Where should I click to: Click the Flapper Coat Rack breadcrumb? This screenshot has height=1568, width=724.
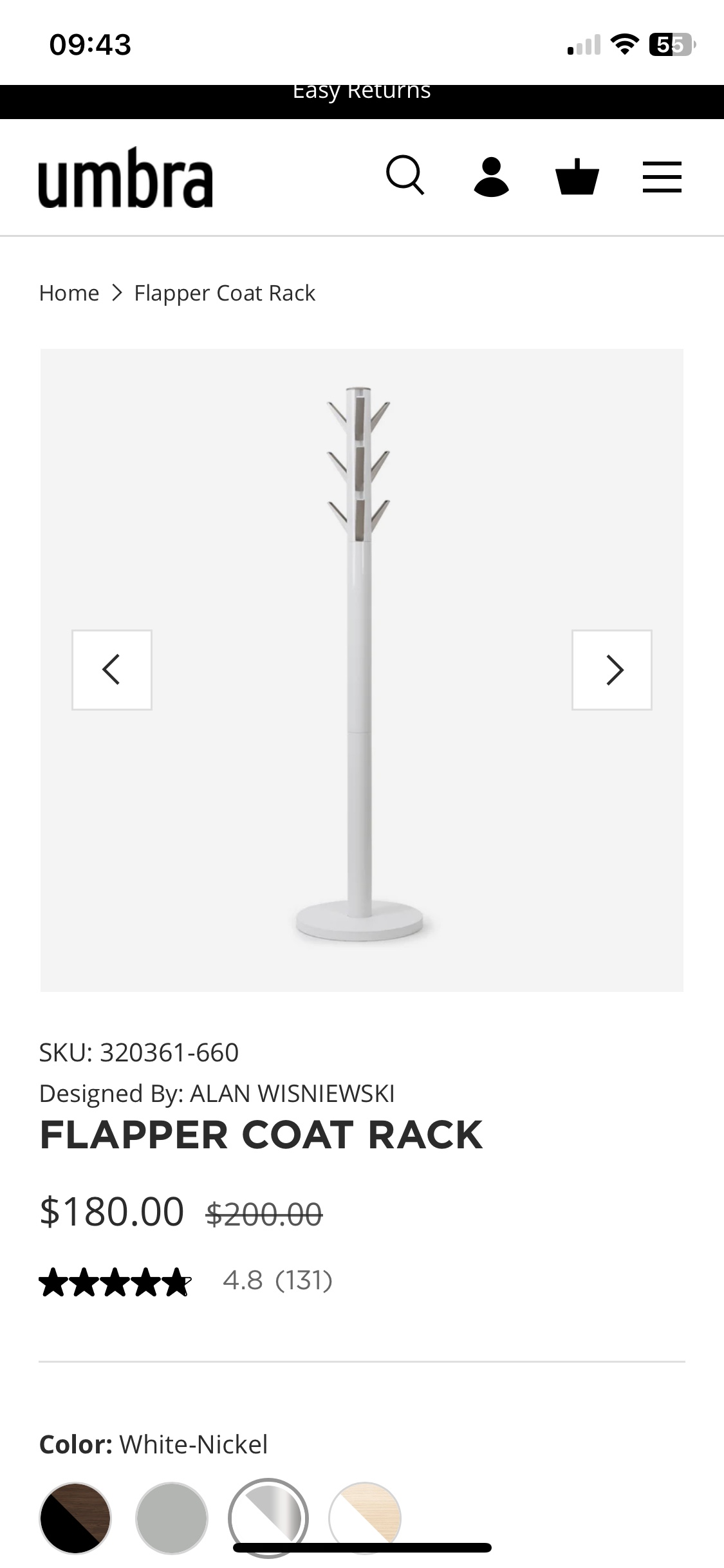(x=225, y=293)
